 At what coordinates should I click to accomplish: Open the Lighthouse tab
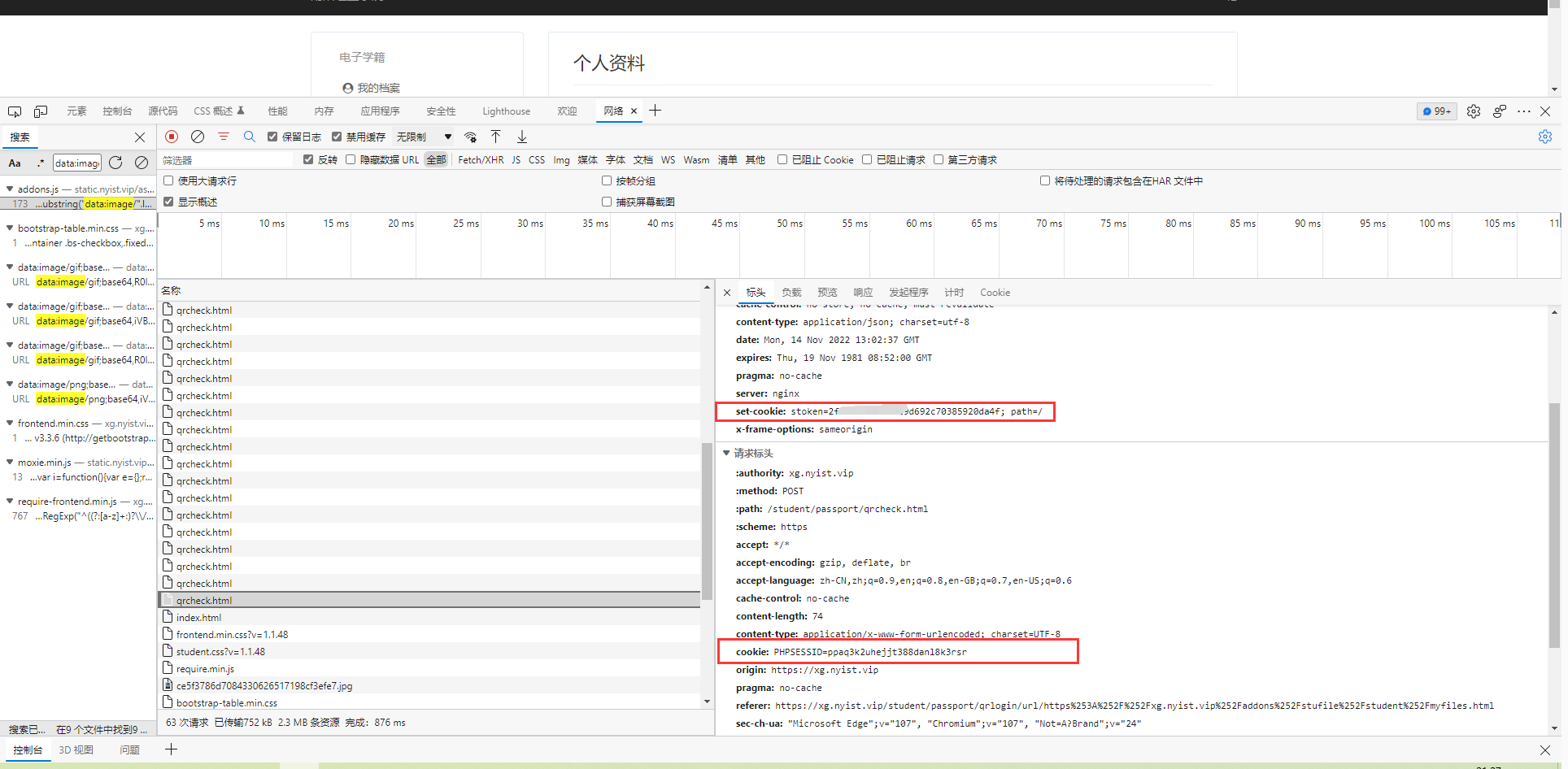click(506, 111)
